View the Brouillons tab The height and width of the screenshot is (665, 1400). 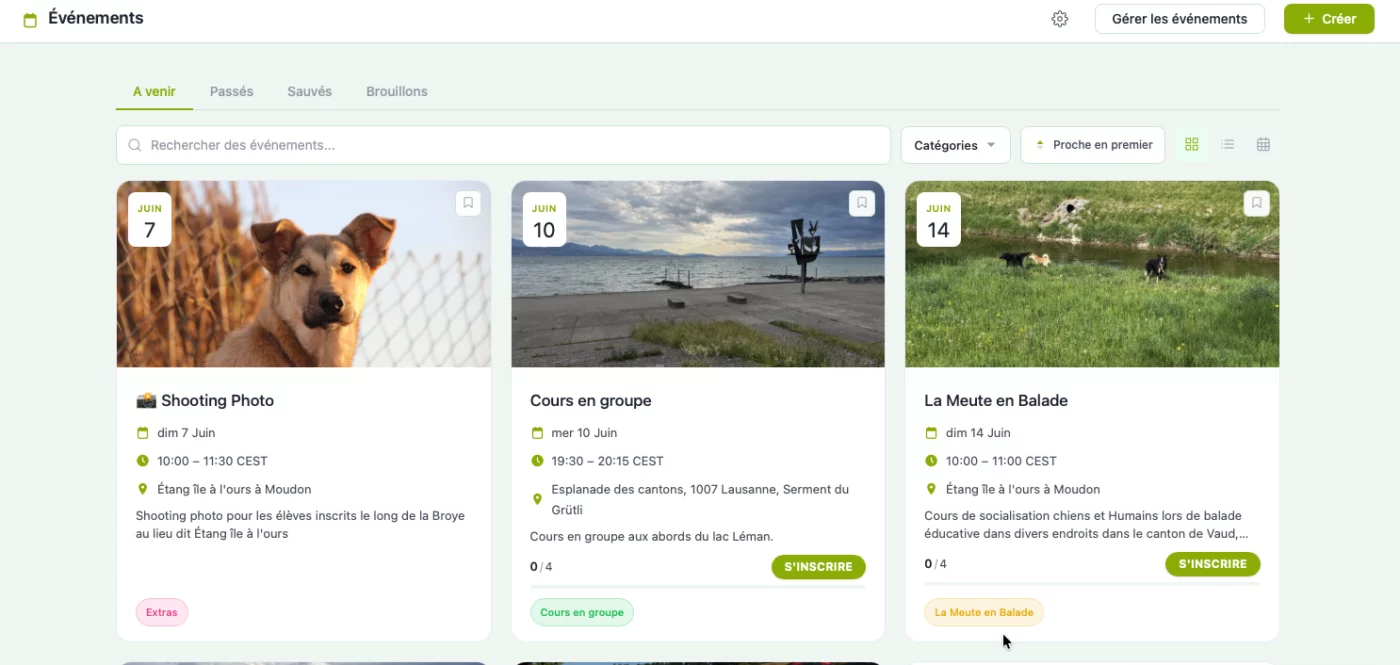click(x=397, y=91)
